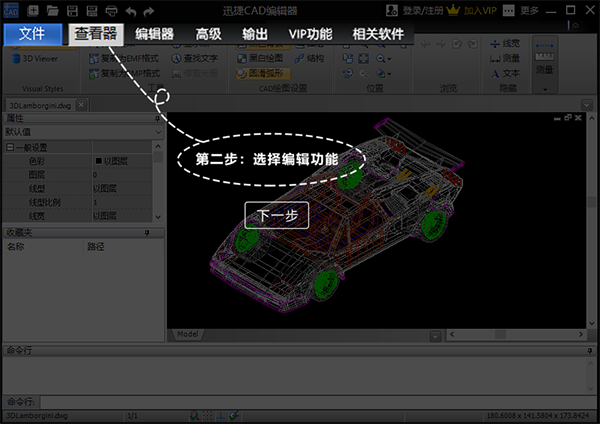Switch to the 查看器 ribbon tab
Viewport: 600px width, 424px height.
(x=96, y=34)
